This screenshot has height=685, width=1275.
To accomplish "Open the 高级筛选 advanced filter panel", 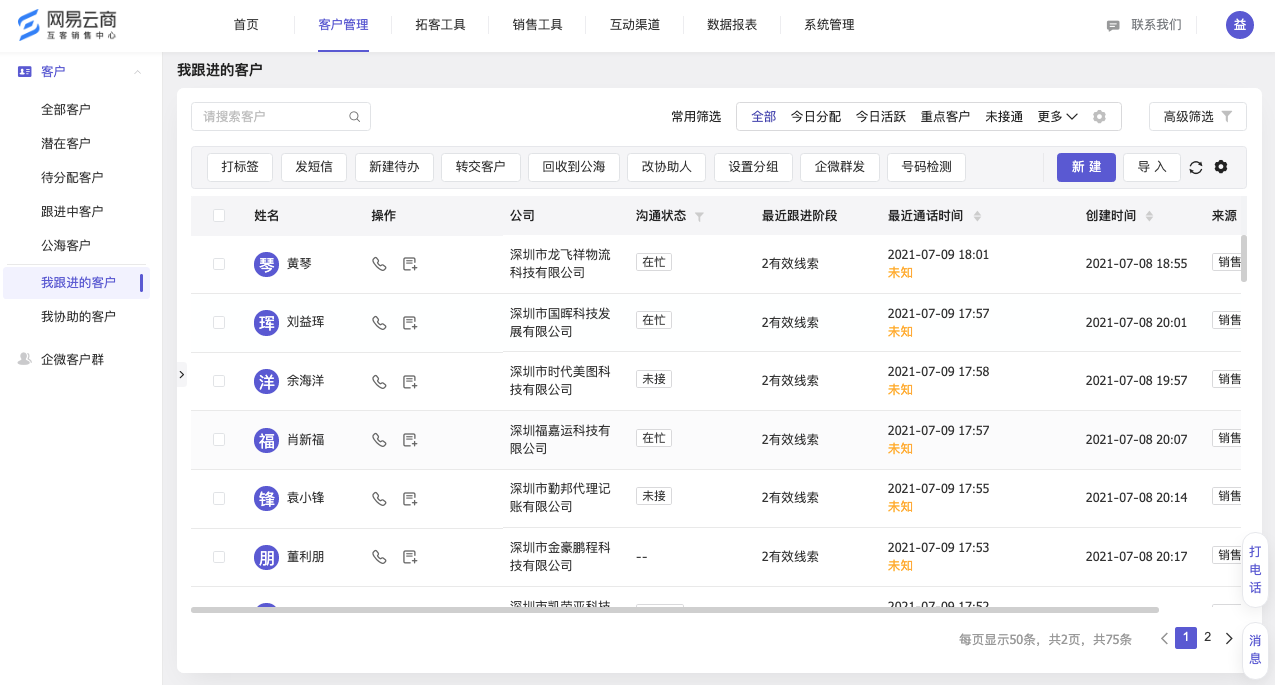I will (x=1197, y=117).
